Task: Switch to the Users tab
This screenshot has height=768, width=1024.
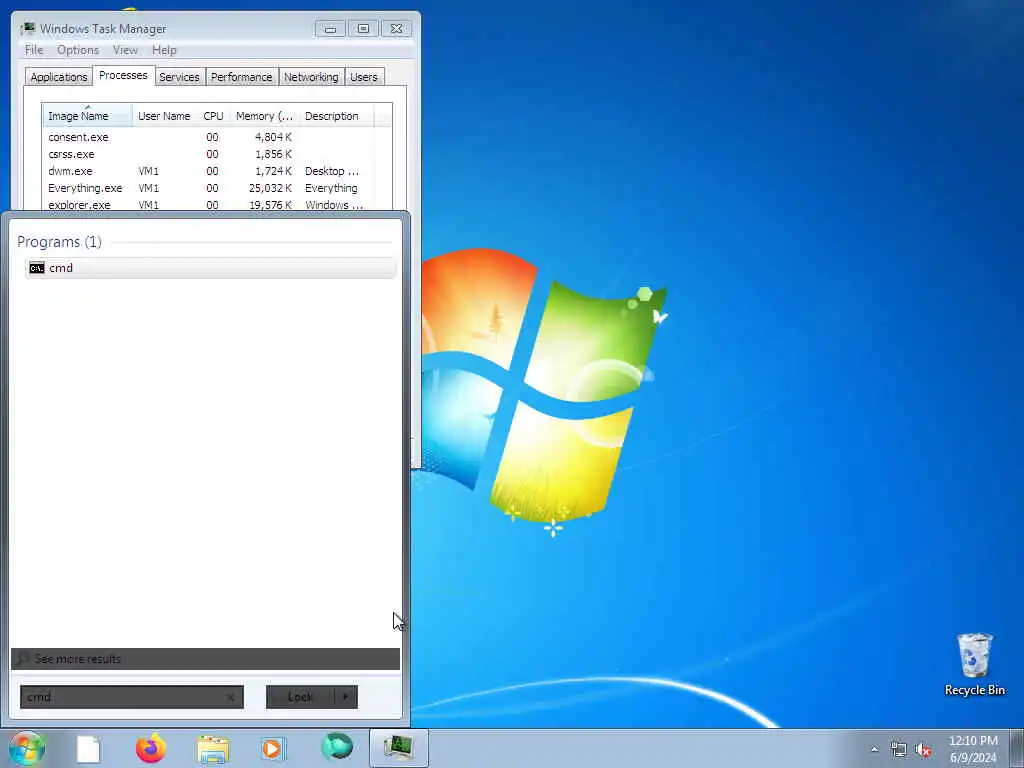Action: 364,77
